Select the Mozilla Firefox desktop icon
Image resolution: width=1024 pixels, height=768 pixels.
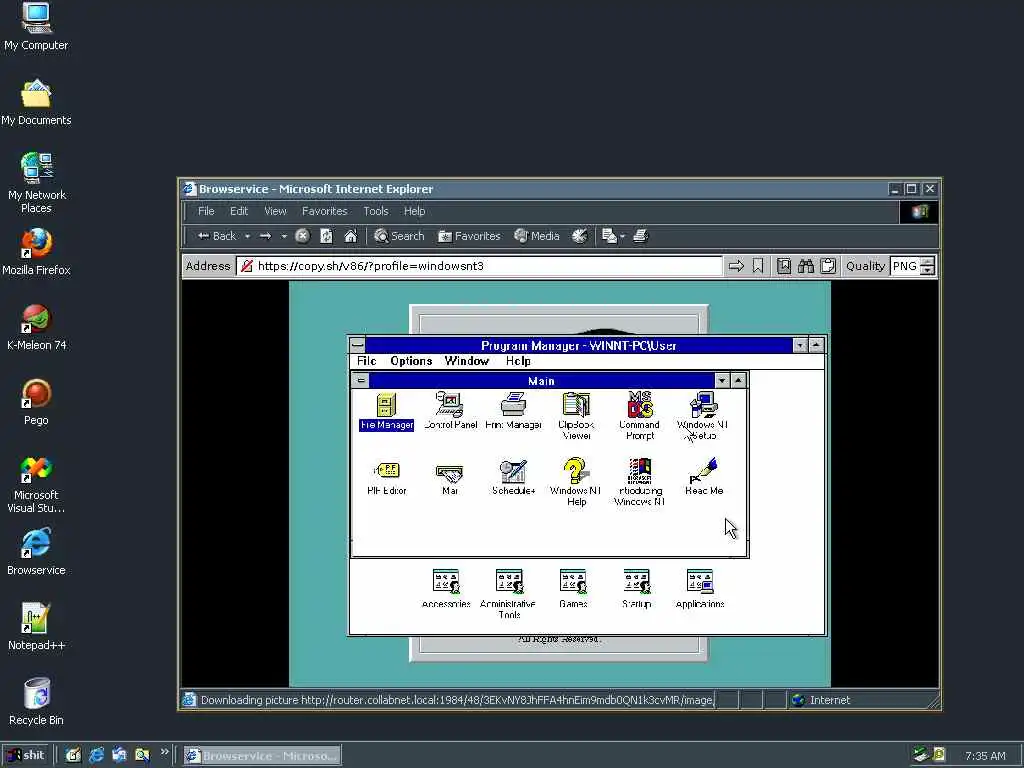point(36,252)
